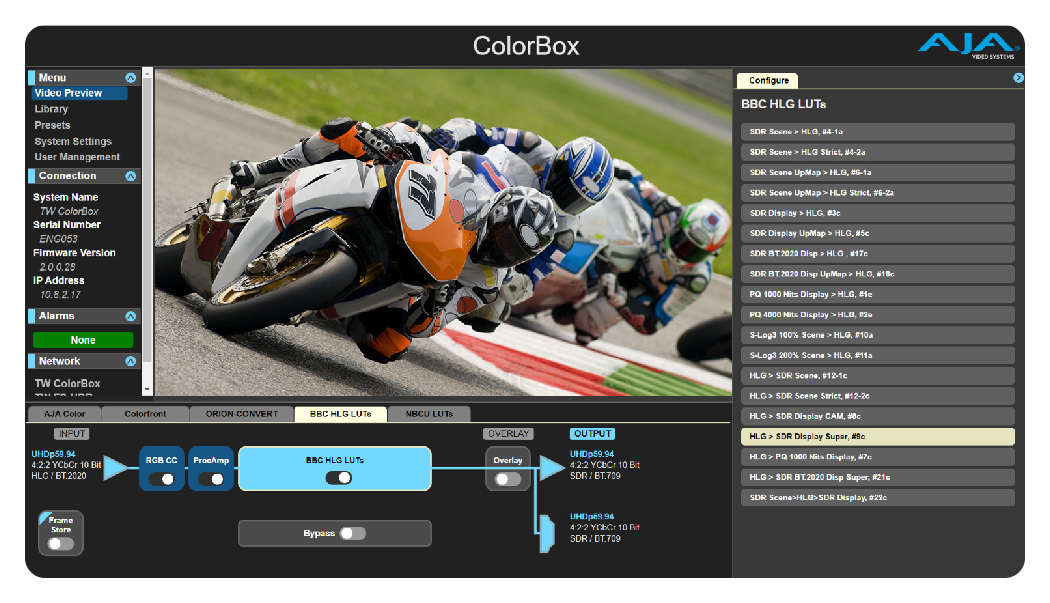The image size is (1050, 603).
Task: Select PQ 1000 Nits Display > HLG, #1c
Action: tap(878, 294)
